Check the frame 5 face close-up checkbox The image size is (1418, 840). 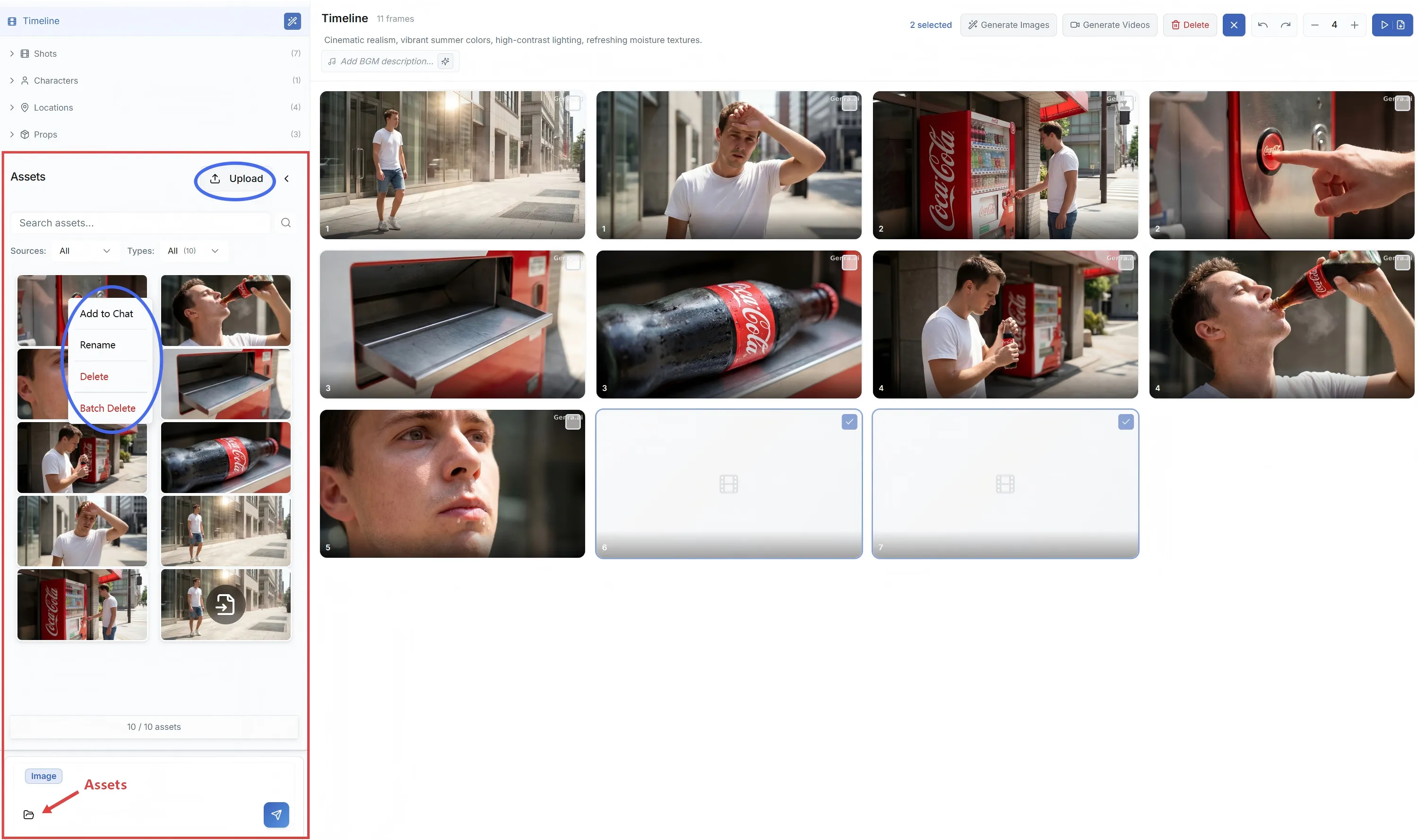coord(572,422)
